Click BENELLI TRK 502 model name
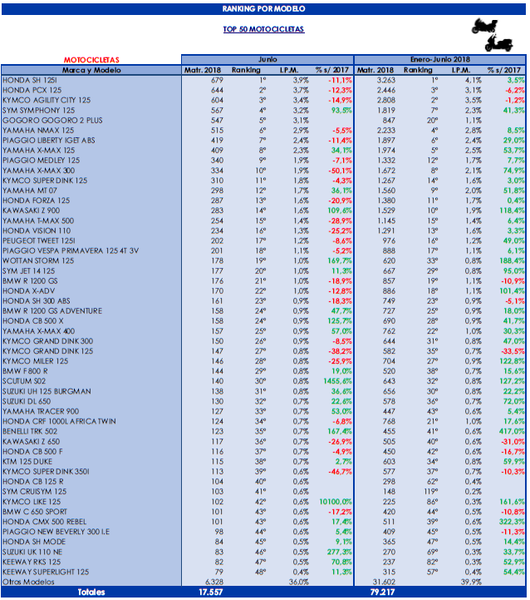Screen dimensions: 530x600 coord(30,431)
